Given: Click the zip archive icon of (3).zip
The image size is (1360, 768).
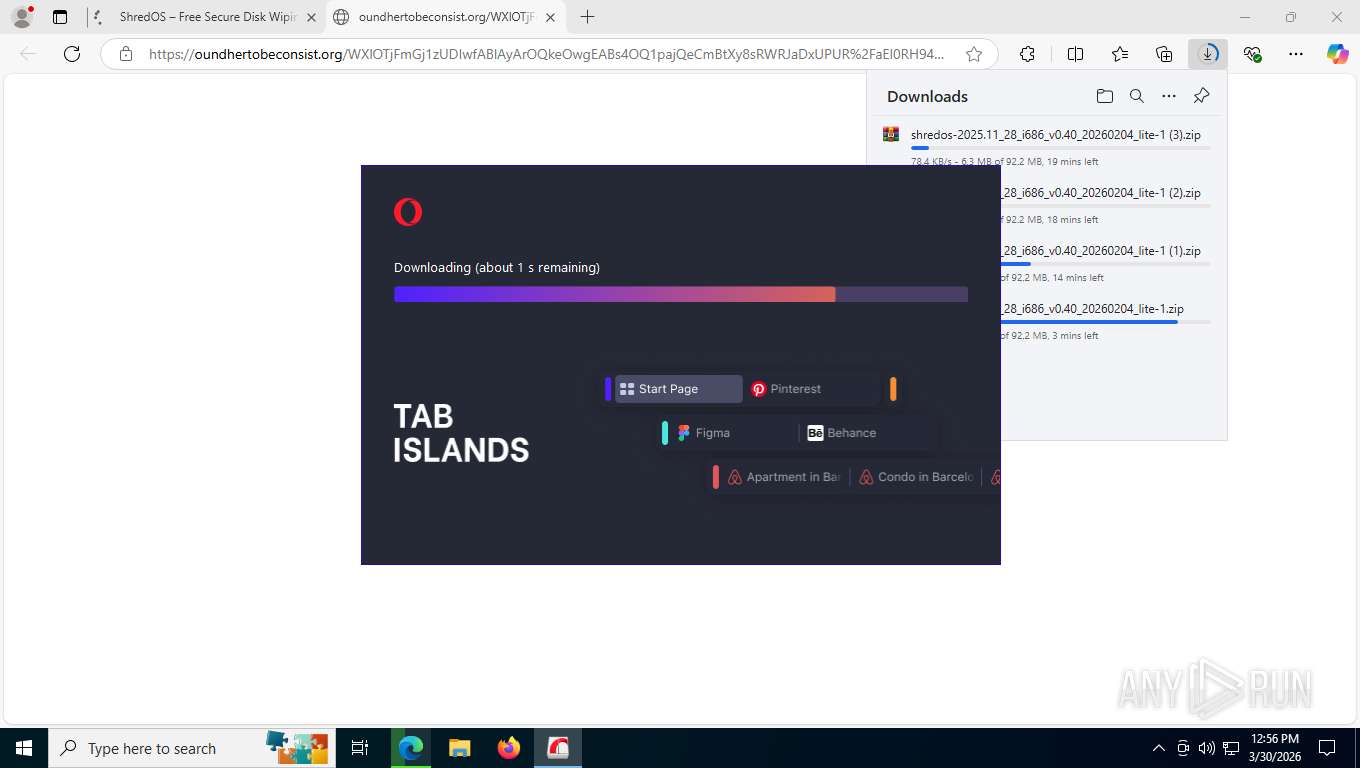Looking at the screenshot, I should click(891, 134).
